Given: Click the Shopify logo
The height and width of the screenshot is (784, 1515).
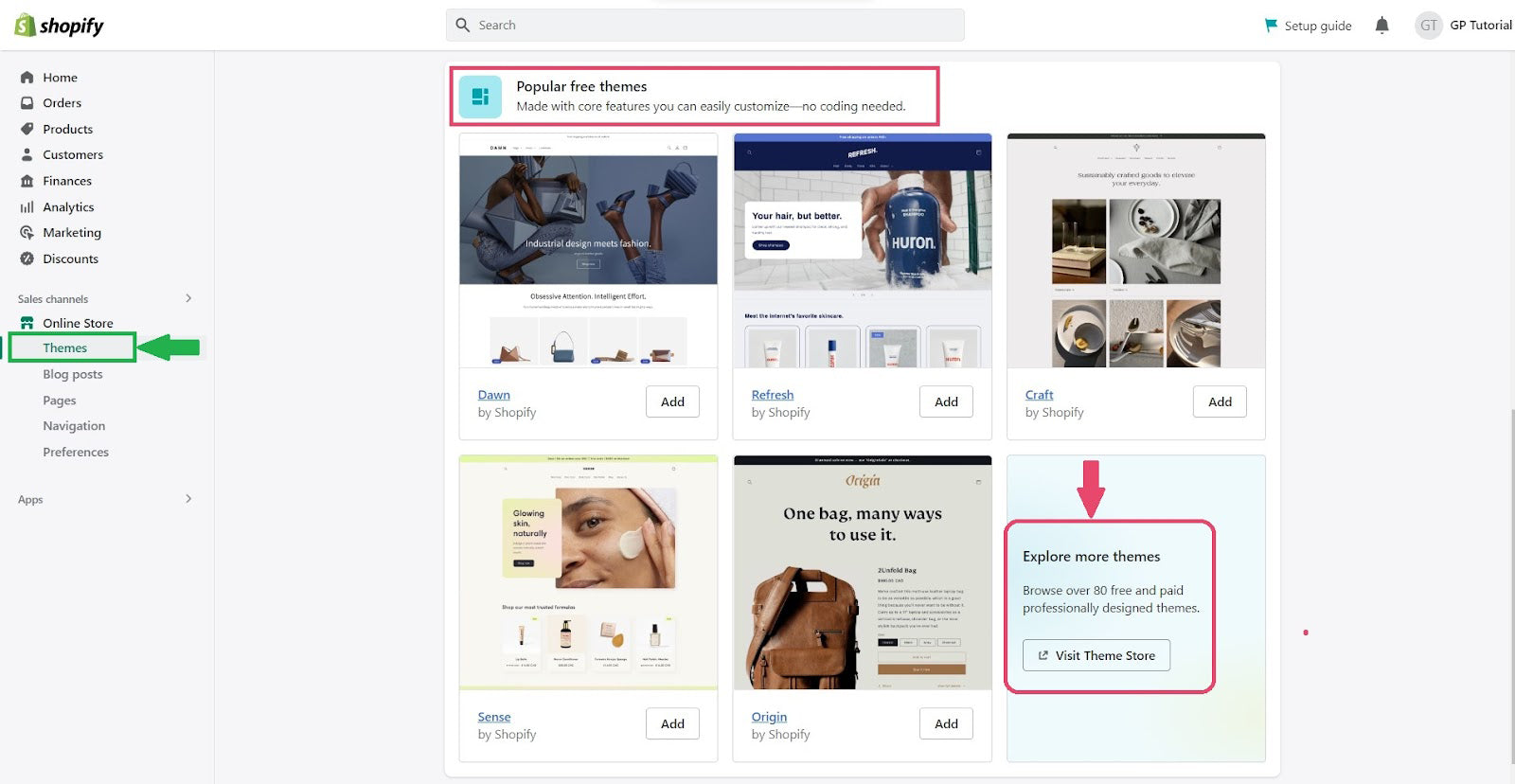Looking at the screenshot, I should [x=59, y=26].
